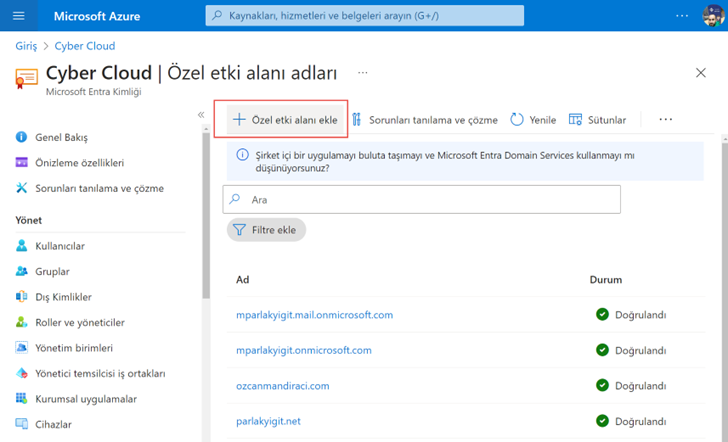Open Sorunları tanılama ve çözme toolbar item
The image size is (728, 442).
coord(424,120)
